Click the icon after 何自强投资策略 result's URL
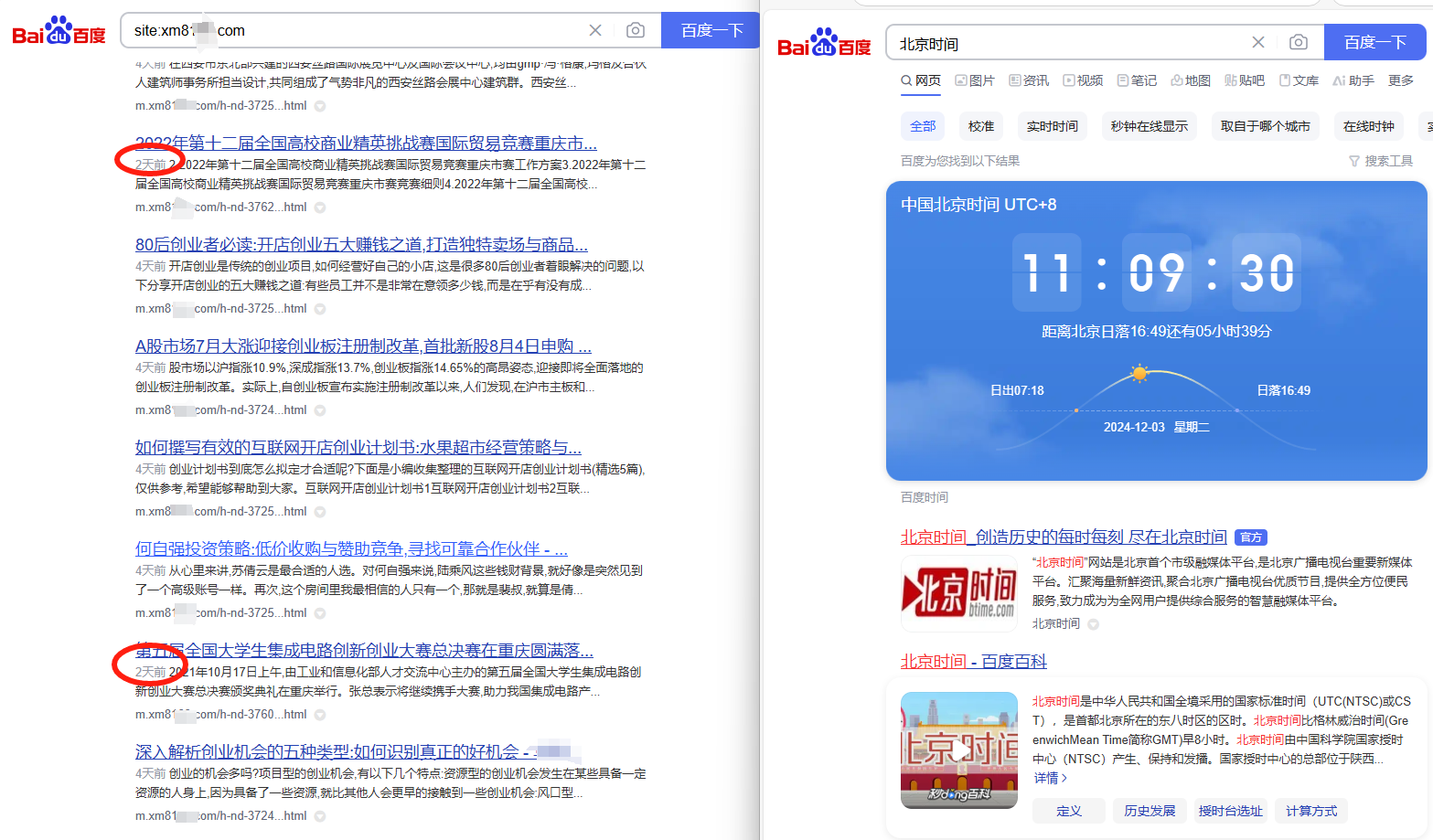 pos(320,613)
